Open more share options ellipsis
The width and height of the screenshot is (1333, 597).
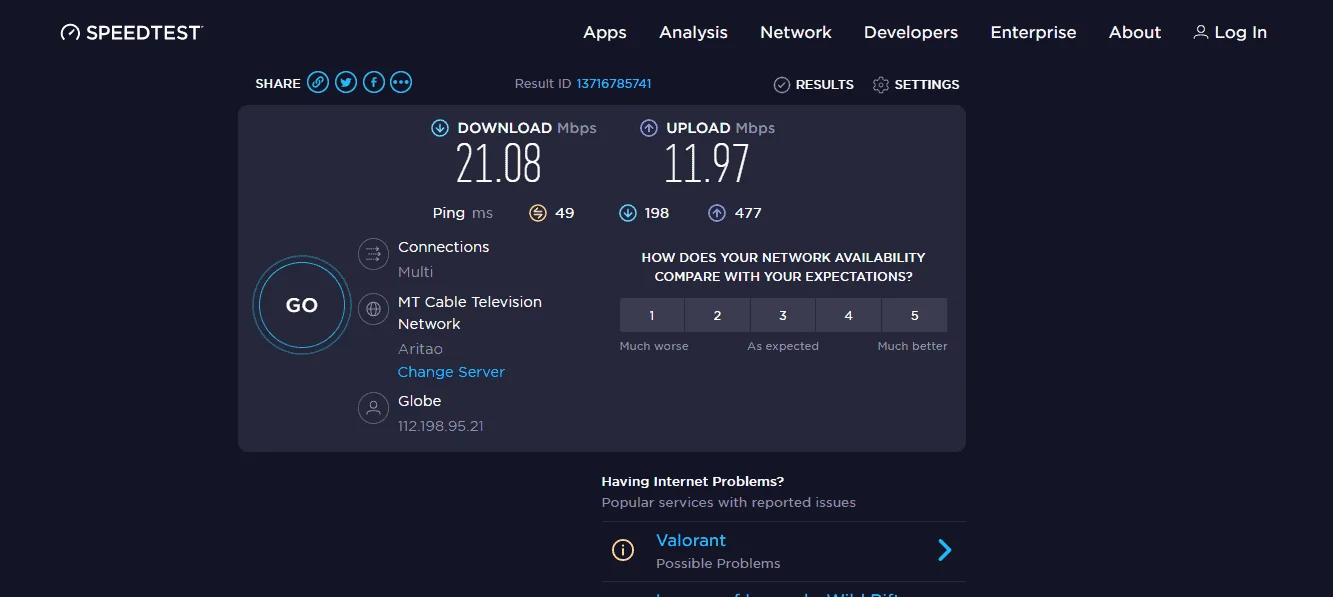pyautogui.click(x=401, y=83)
